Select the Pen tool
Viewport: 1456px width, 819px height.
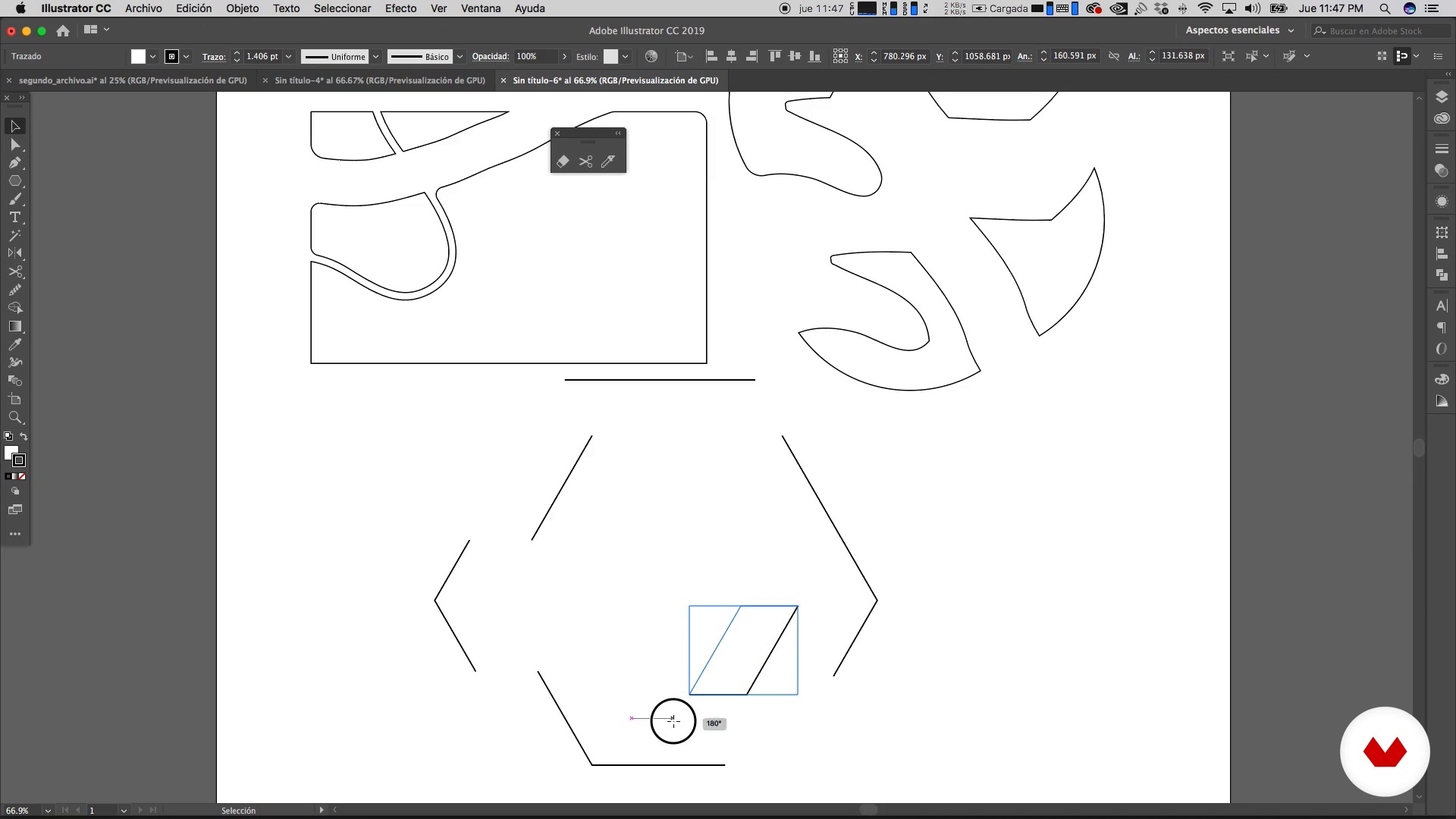(14, 162)
